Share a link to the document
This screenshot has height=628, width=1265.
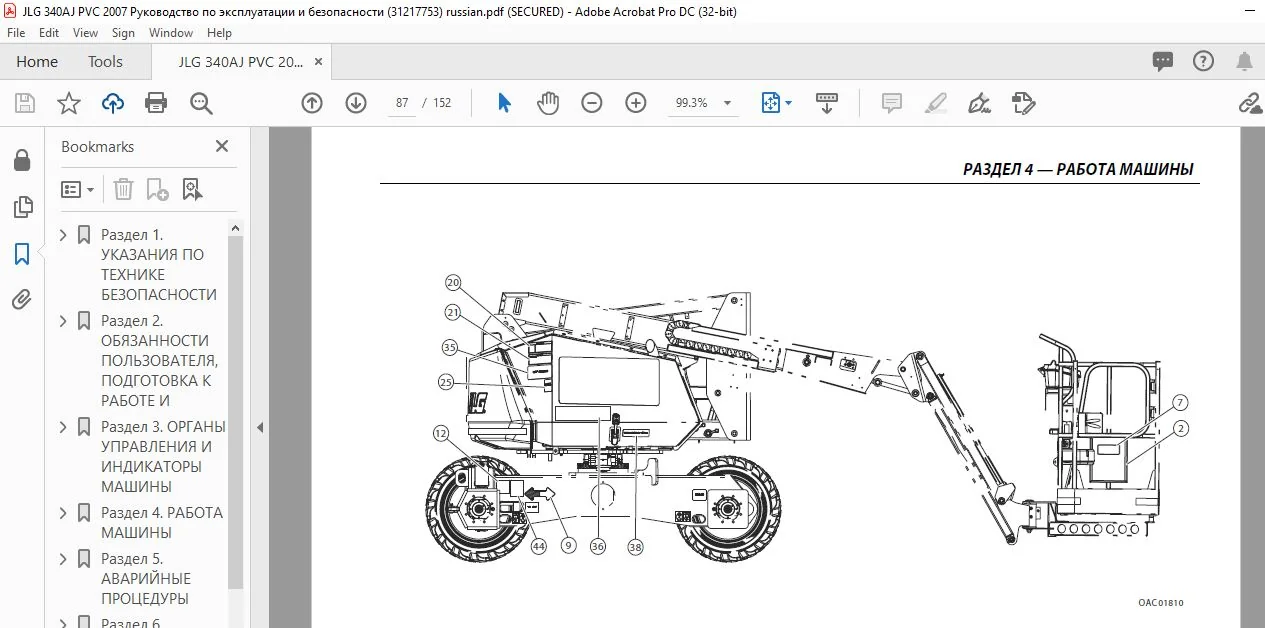click(1250, 103)
